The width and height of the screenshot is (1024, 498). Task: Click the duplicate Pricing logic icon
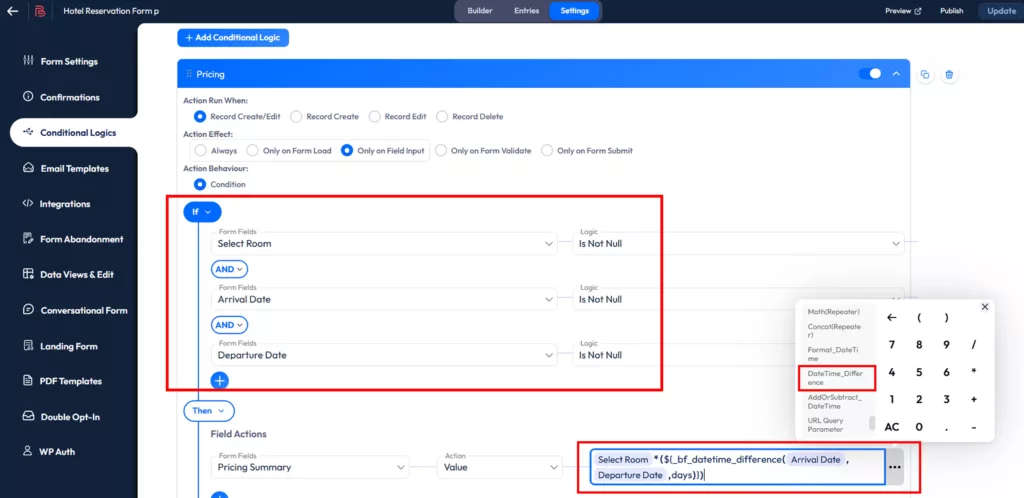[x=925, y=75]
